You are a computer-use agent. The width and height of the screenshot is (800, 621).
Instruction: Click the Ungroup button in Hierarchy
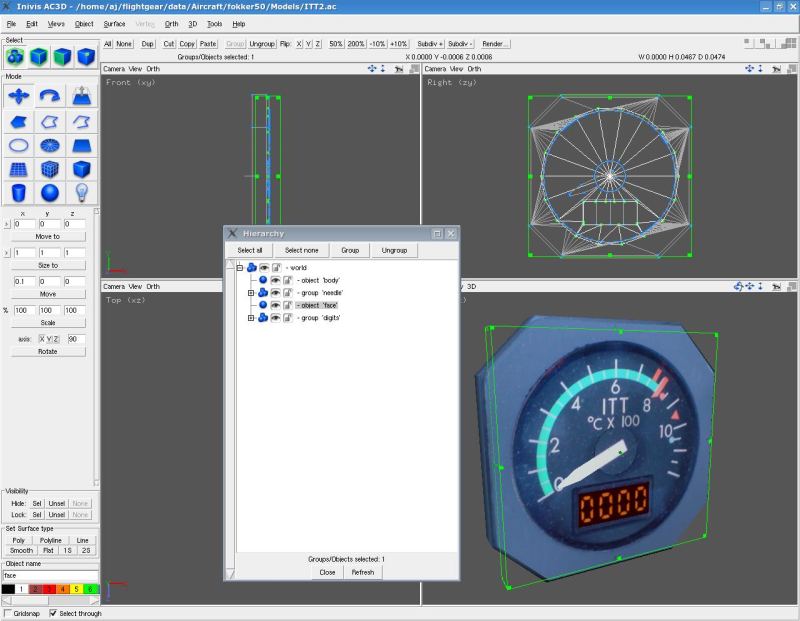[x=394, y=251]
